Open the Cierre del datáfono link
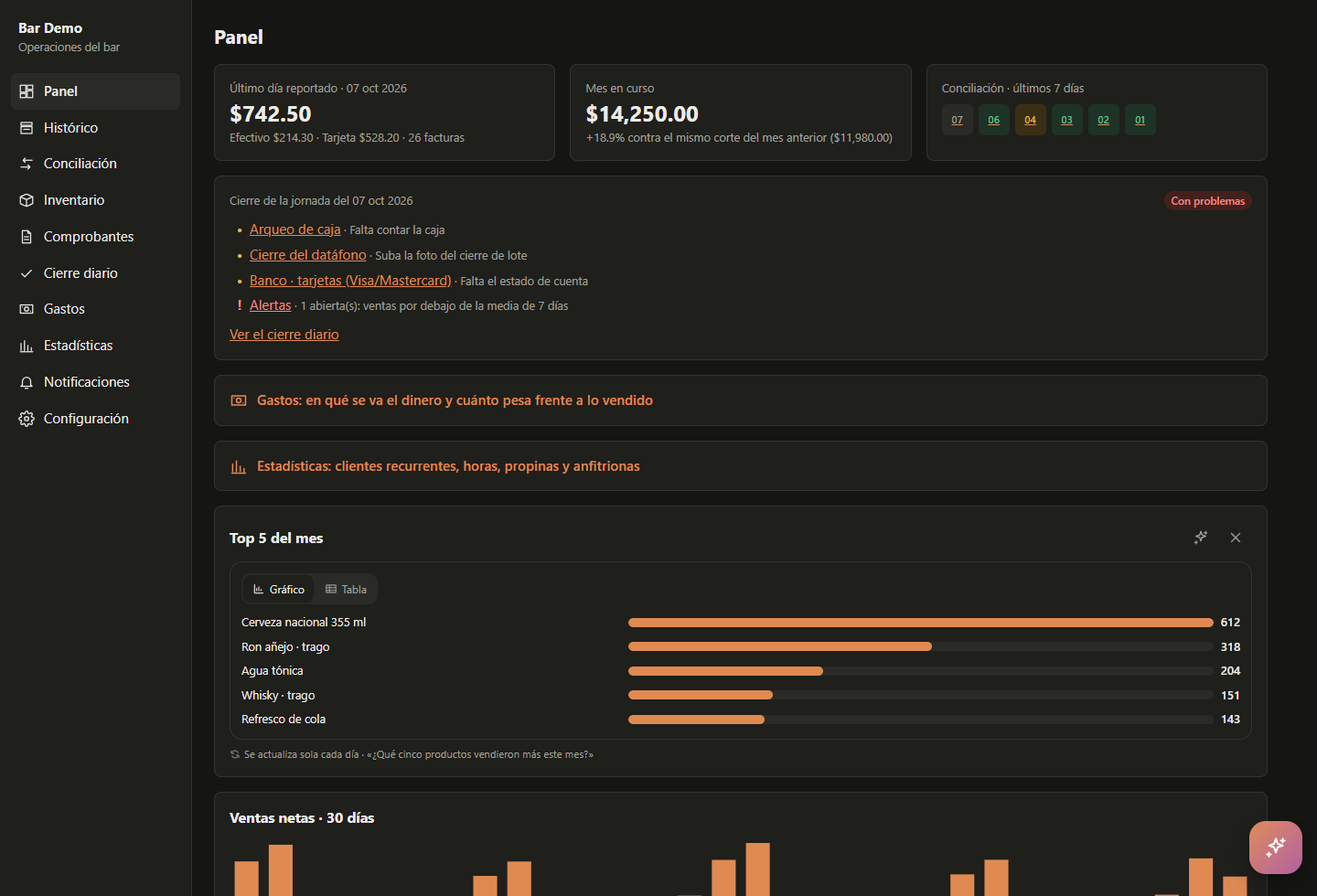 (x=307, y=255)
